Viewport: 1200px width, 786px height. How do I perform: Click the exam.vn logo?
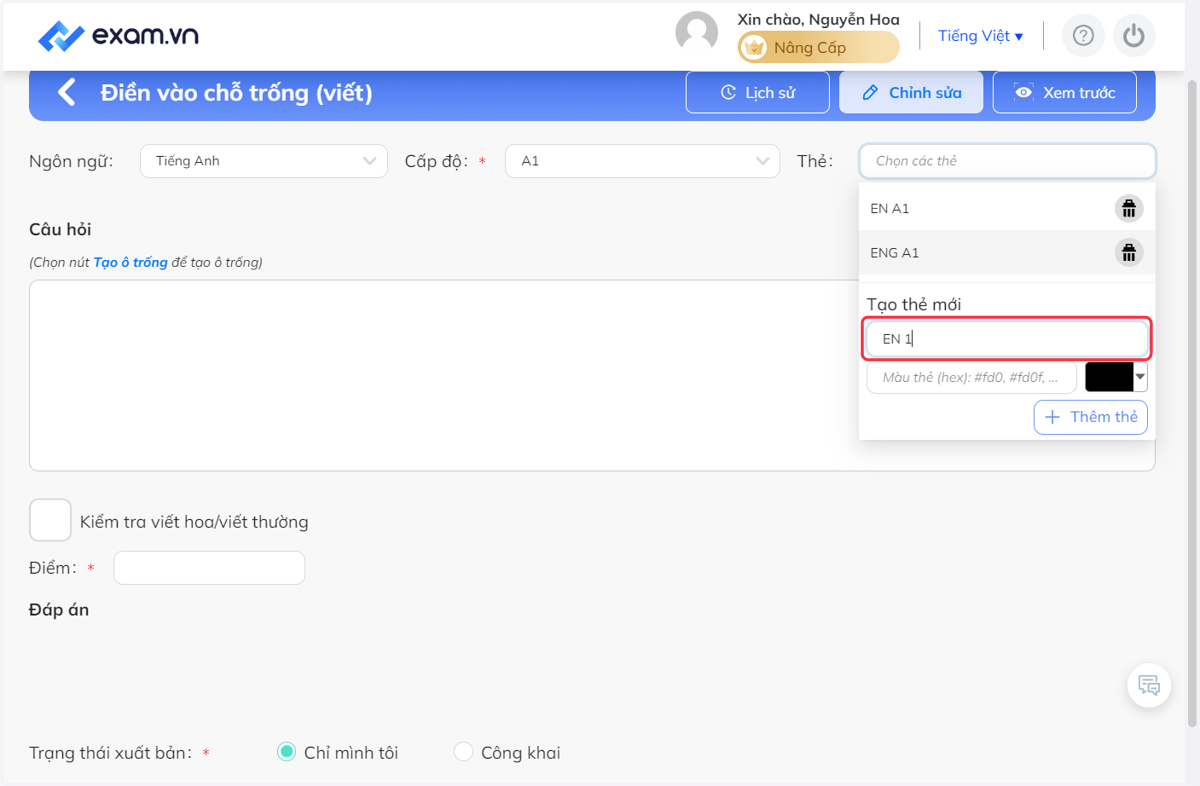118,36
